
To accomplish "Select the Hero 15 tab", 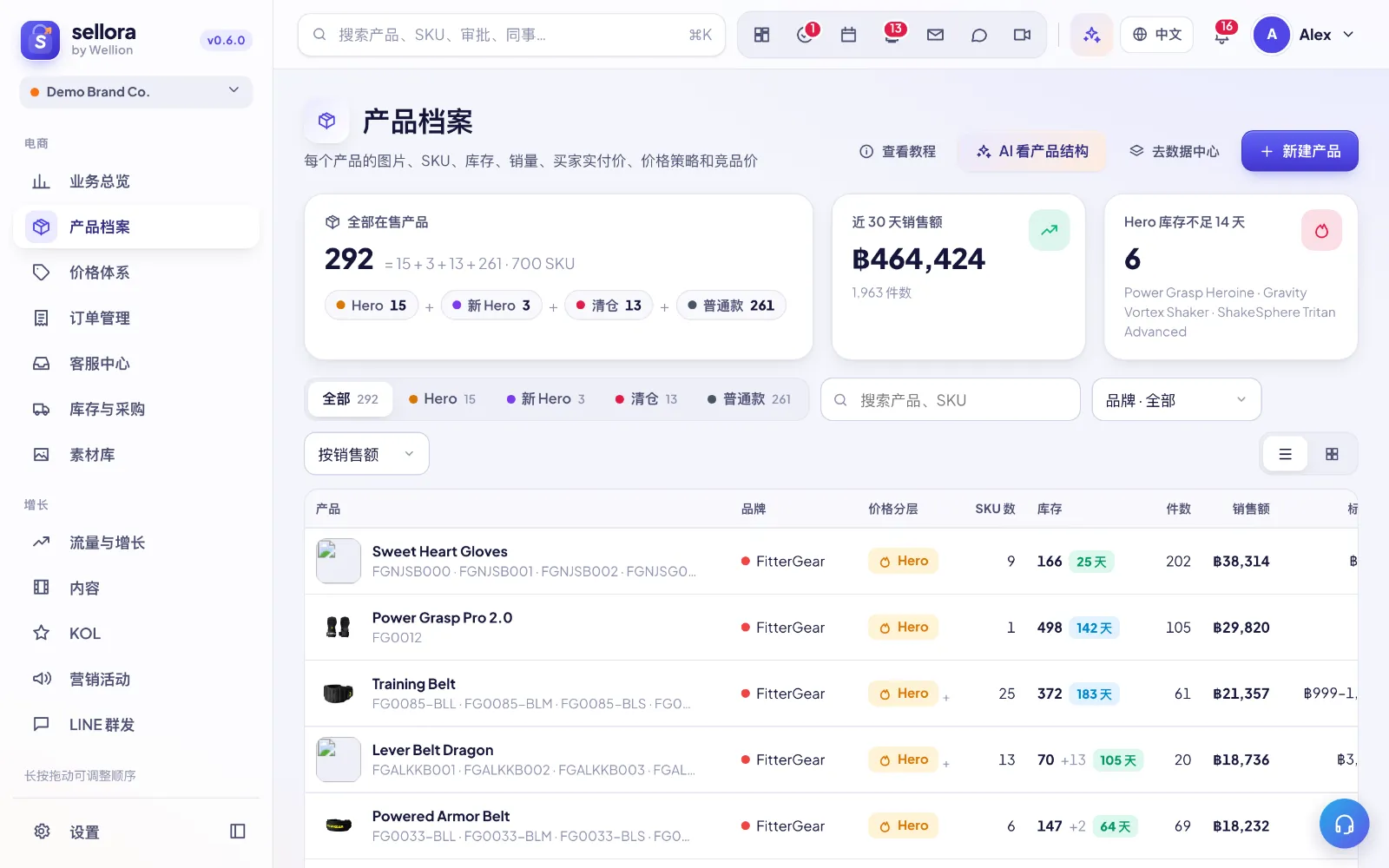I will point(443,399).
